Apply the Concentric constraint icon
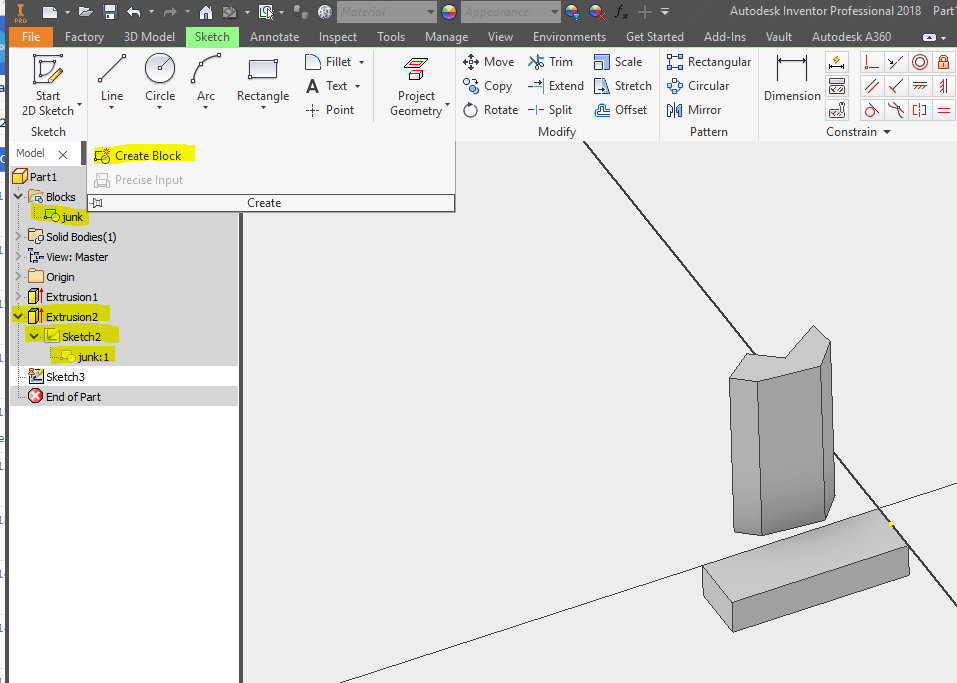Image resolution: width=957 pixels, height=683 pixels. (920, 62)
